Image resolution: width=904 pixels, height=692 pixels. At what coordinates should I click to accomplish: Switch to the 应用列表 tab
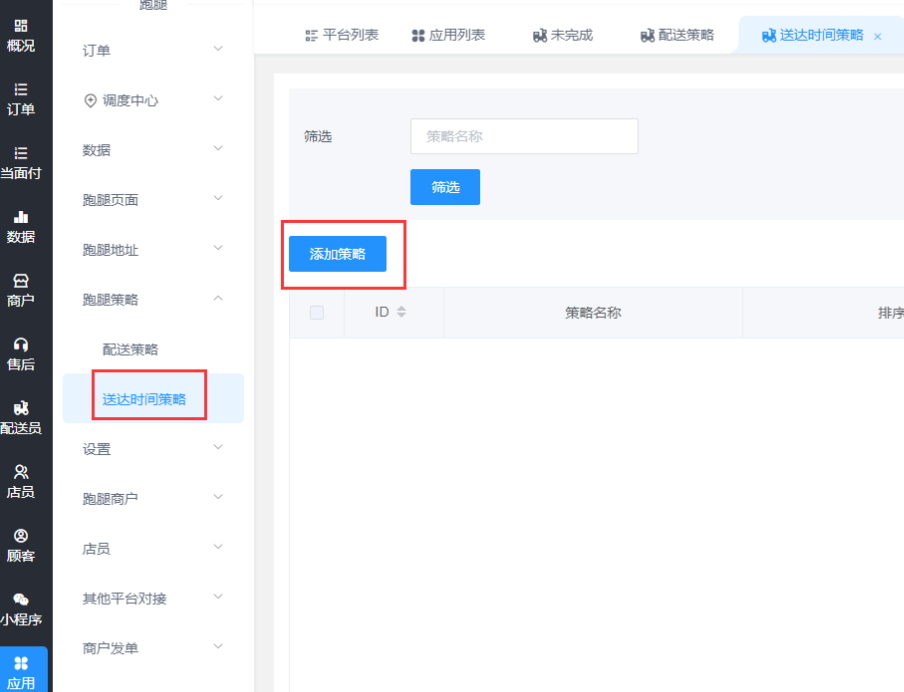click(449, 35)
